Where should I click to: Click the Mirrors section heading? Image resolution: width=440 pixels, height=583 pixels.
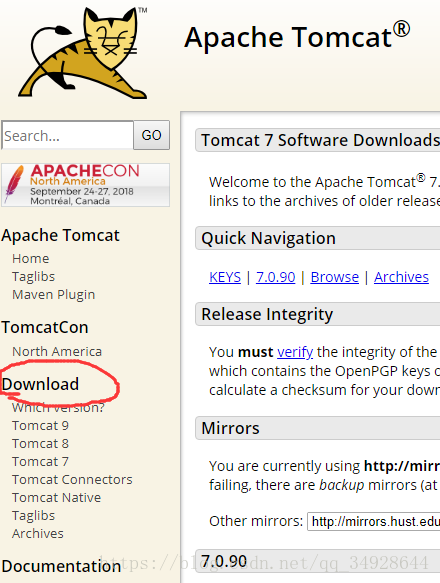(230, 428)
